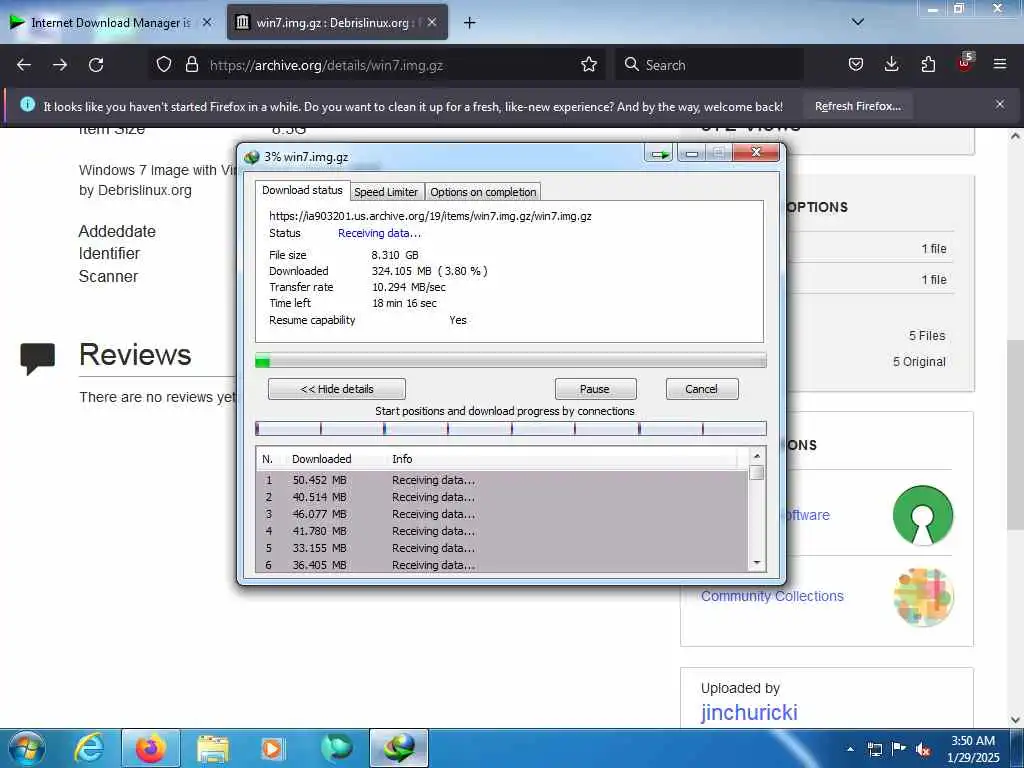
Task: Open the shield tracking protection icon
Action: point(164,65)
